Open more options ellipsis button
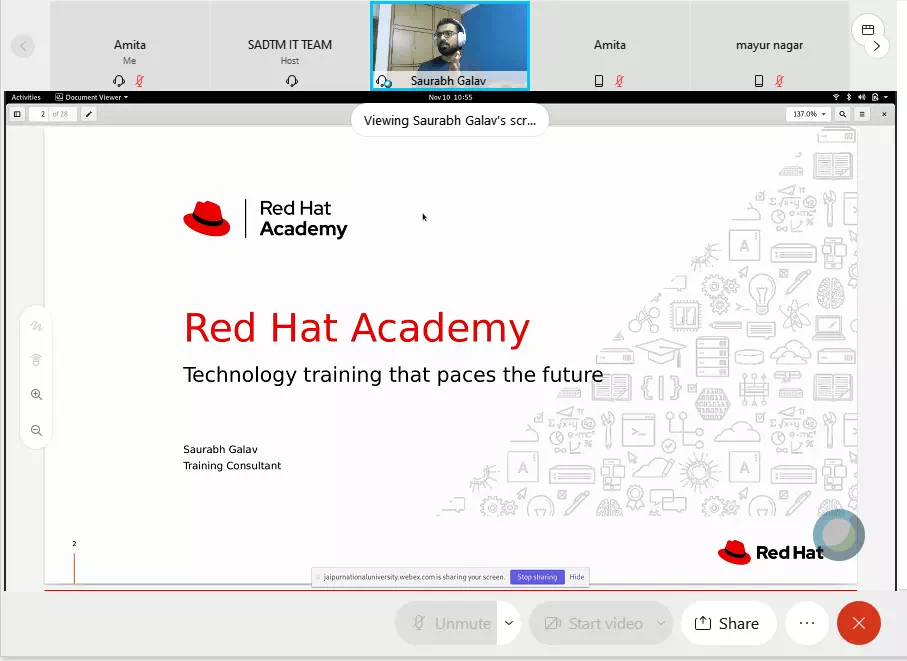 coord(806,623)
